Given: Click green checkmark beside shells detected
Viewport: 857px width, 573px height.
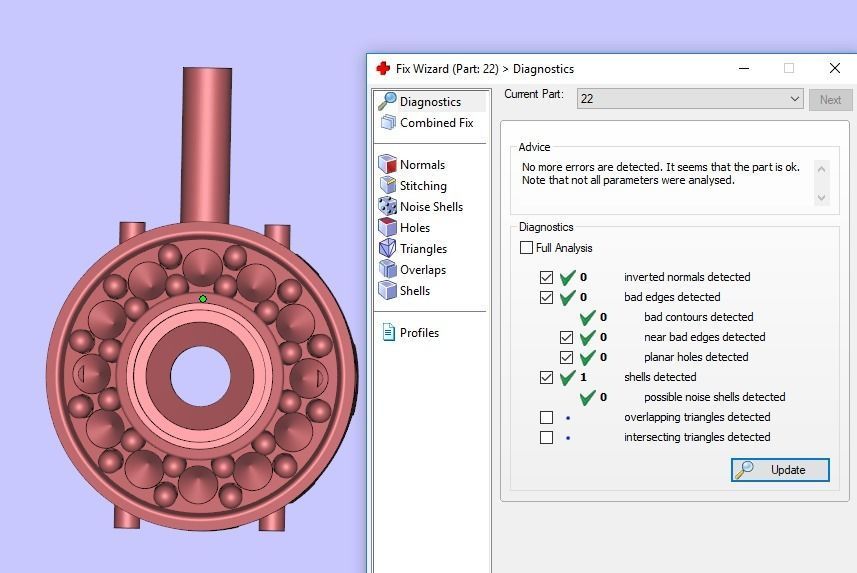Looking at the screenshot, I should (x=568, y=377).
